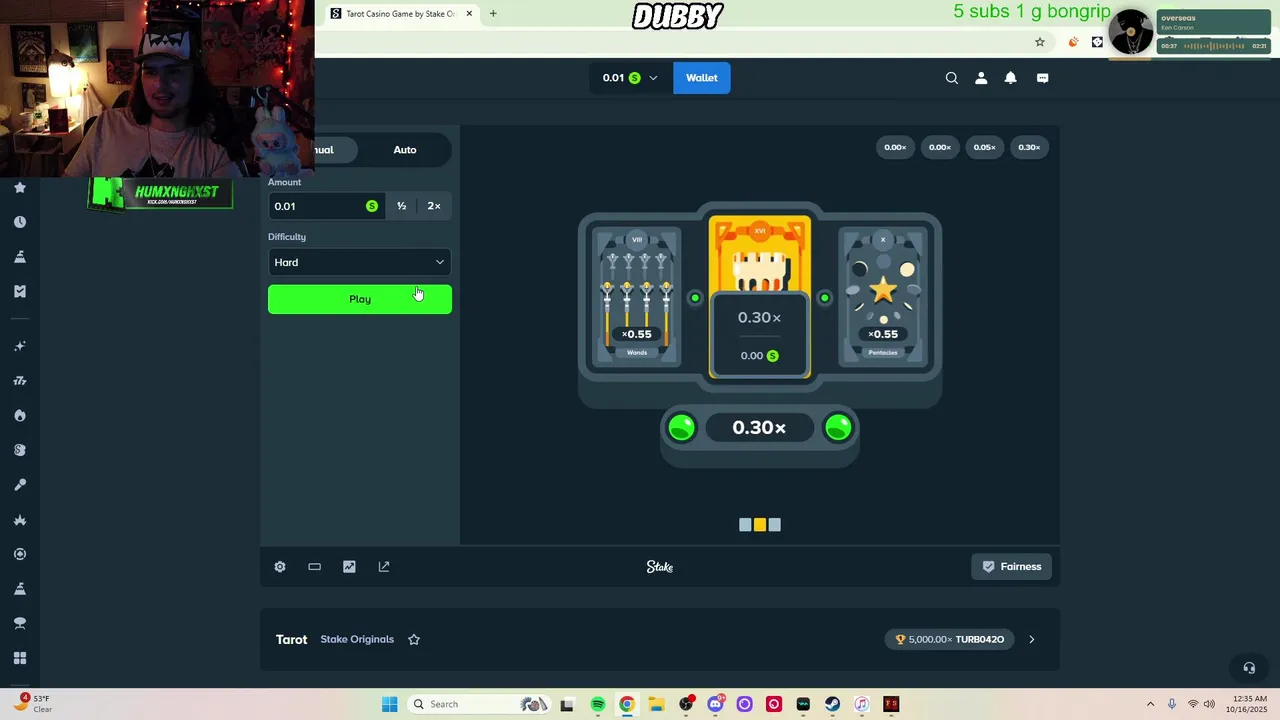Halve the bet with ½ button

pyautogui.click(x=401, y=206)
